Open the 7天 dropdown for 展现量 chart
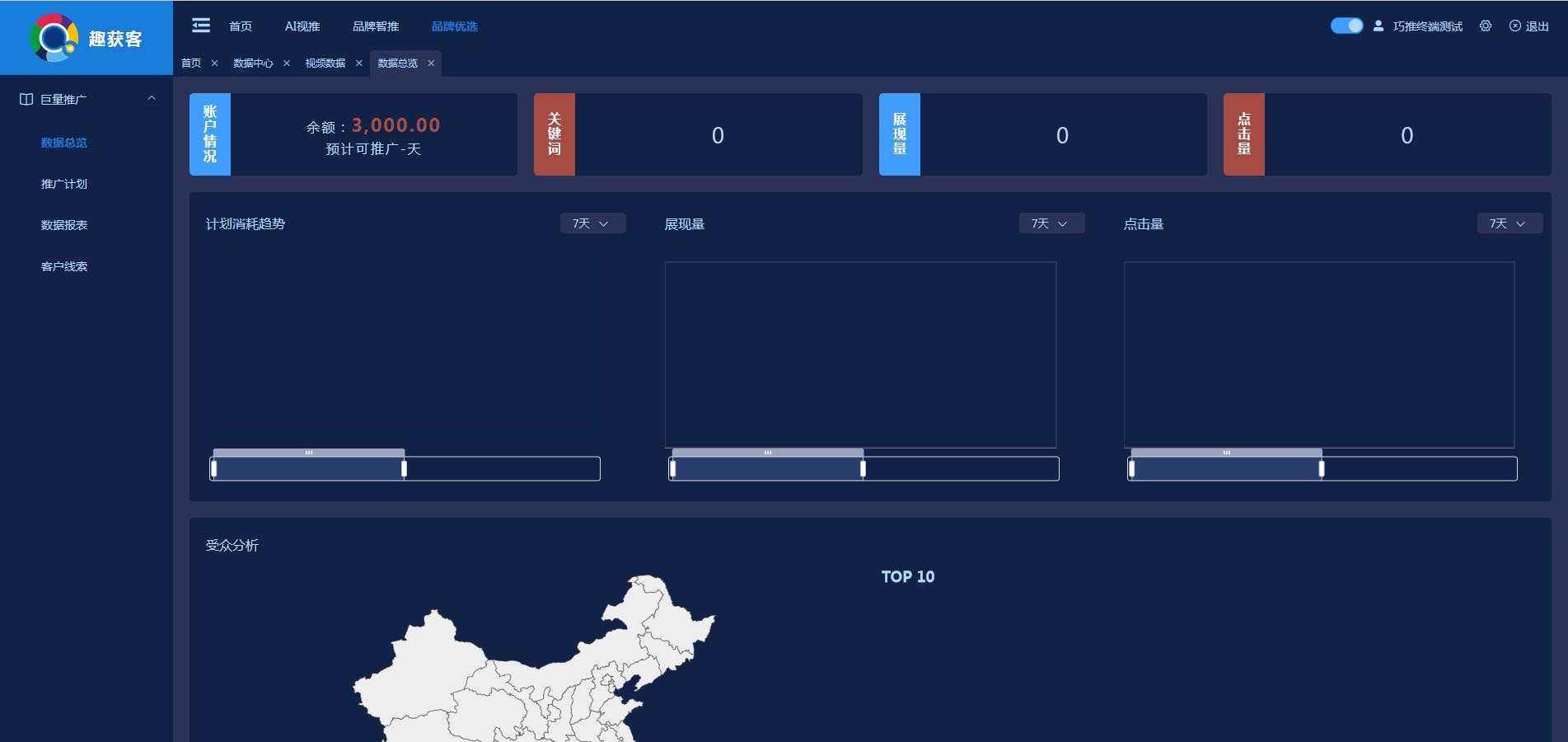This screenshot has width=1568, height=742. pyautogui.click(x=1051, y=223)
